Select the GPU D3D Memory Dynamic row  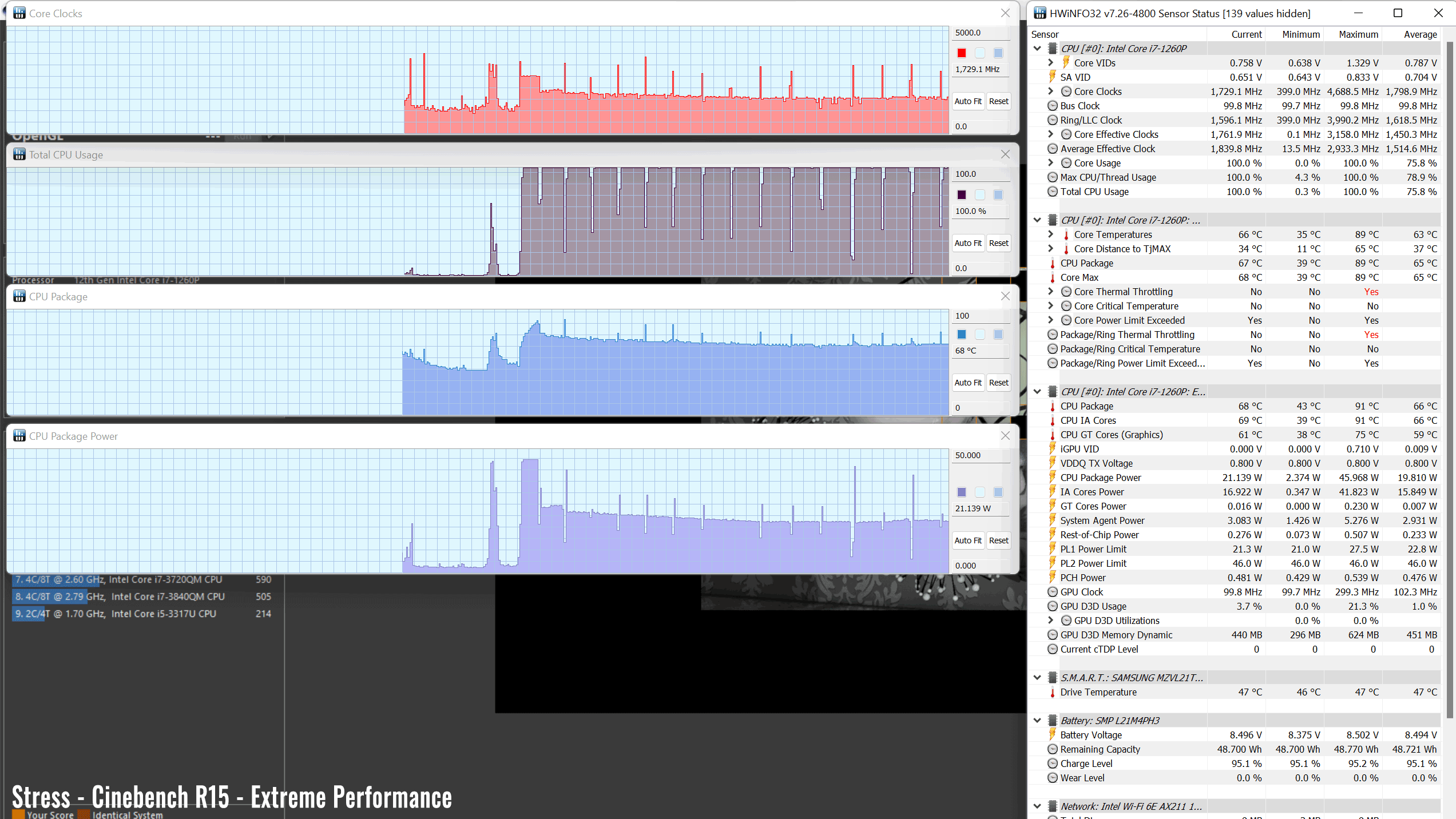1236,635
